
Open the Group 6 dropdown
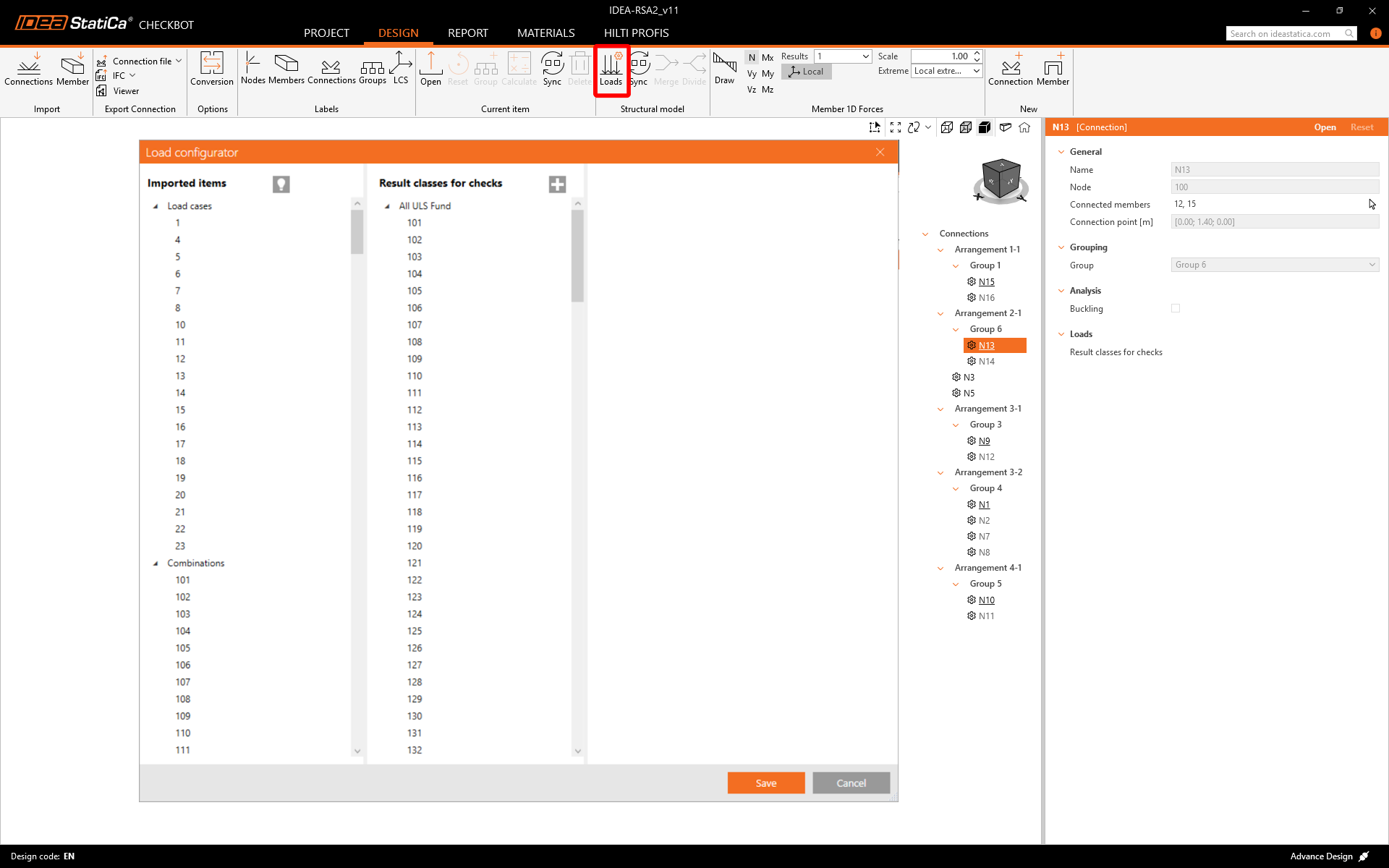click(1275, 265)
